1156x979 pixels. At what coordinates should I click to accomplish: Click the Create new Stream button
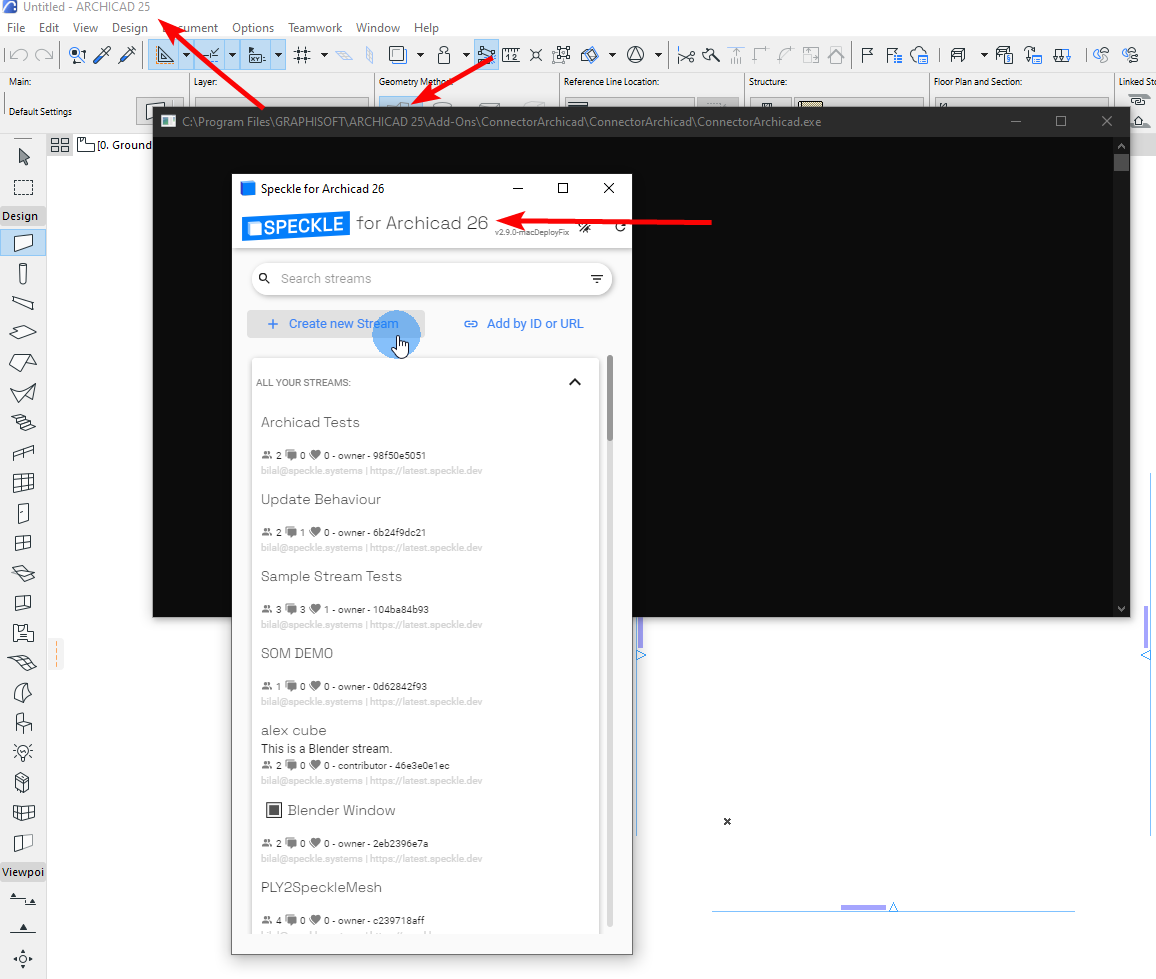tap(335, 323)
